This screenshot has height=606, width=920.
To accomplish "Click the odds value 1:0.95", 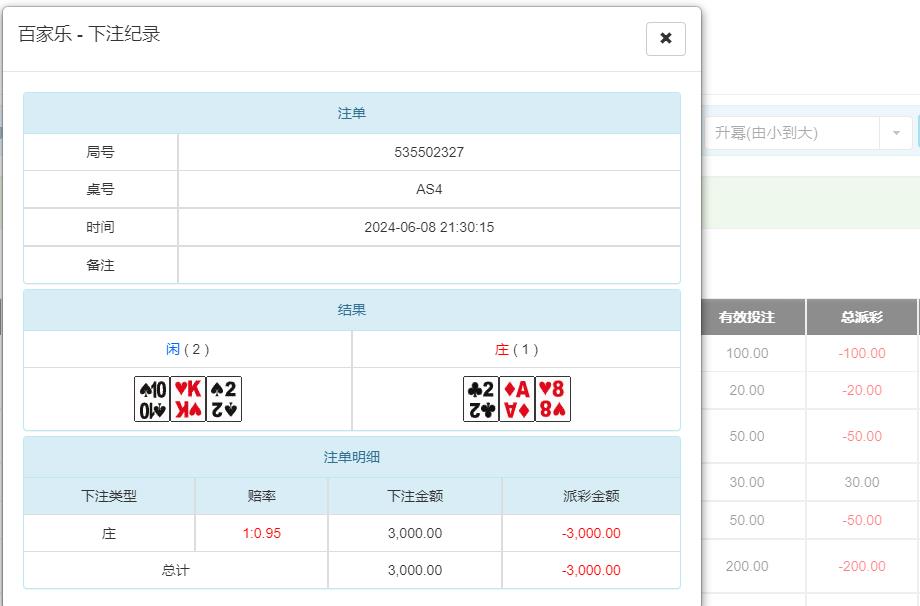I will (261, 533).
